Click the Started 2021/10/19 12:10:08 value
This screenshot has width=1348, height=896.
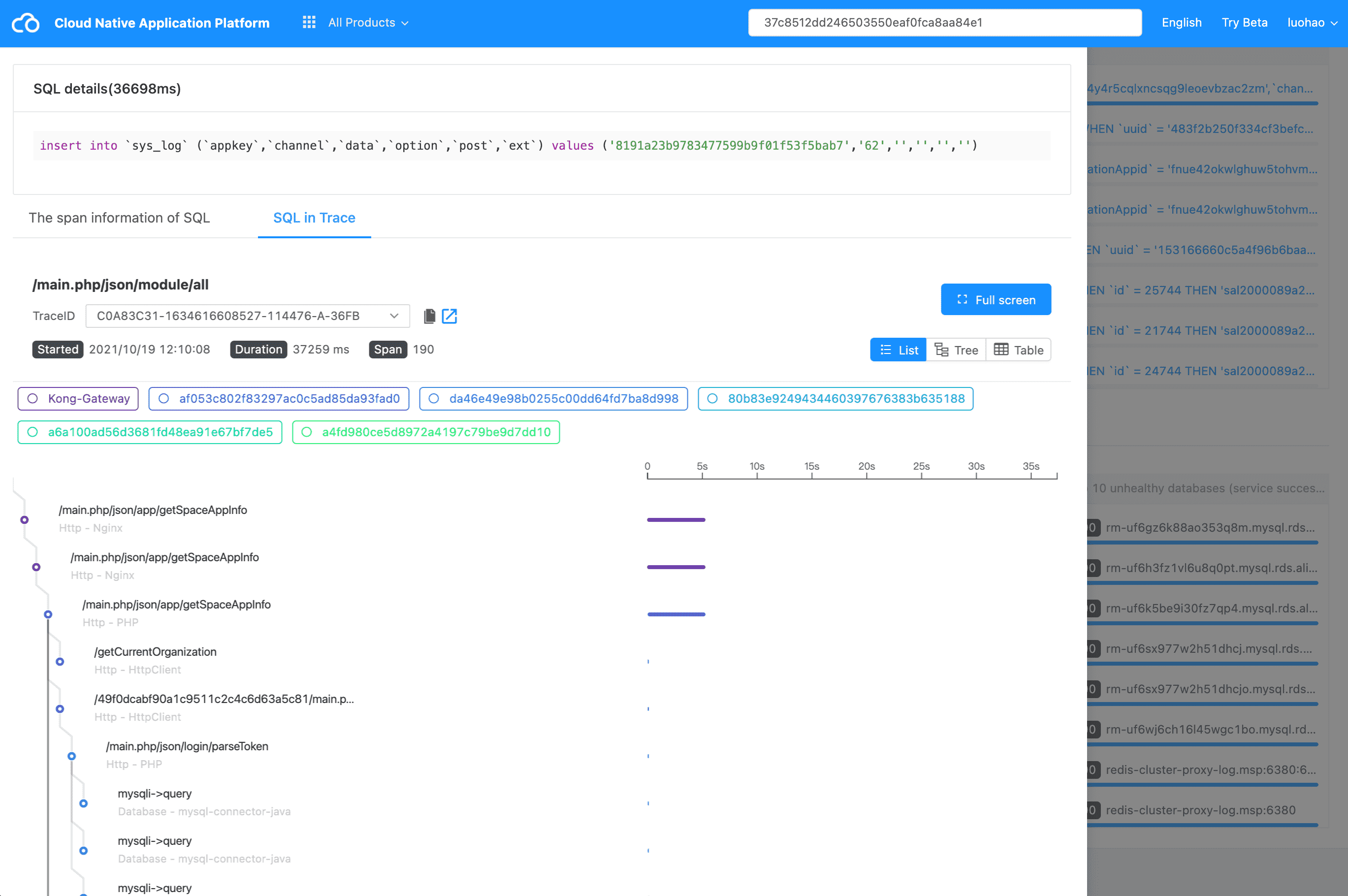point(150,350)
